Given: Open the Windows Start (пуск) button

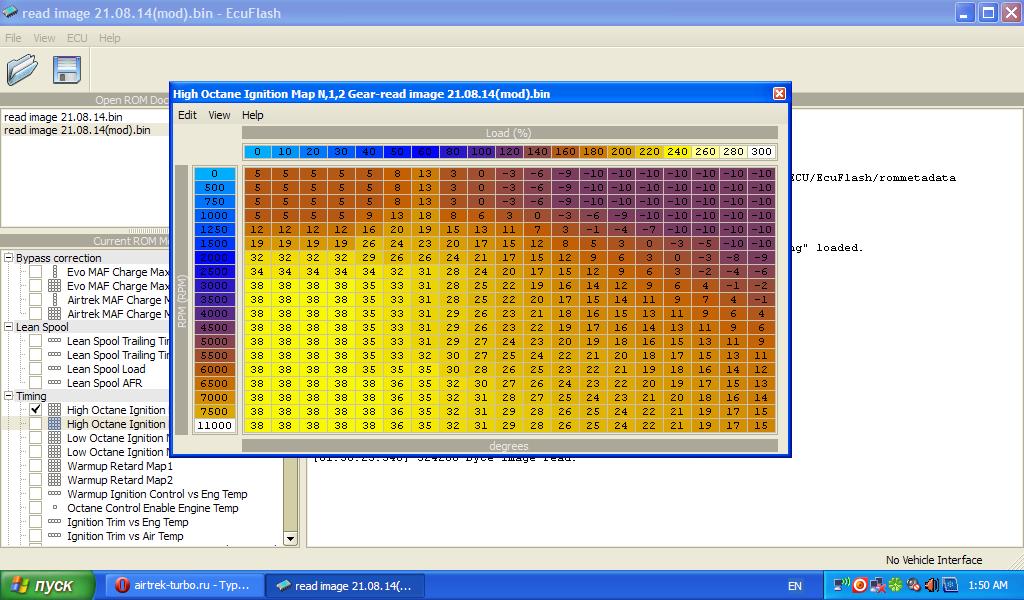Looking at the screenshot, I should (x=44, y=585).
